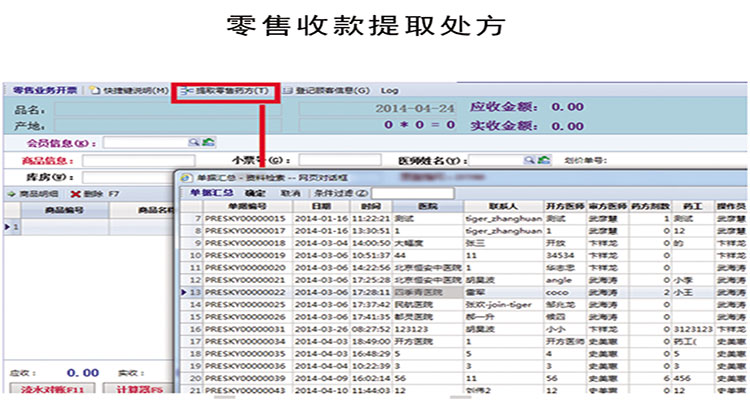
Task: Select the 零售业务开票 tab
Action: tap(44, 91)
